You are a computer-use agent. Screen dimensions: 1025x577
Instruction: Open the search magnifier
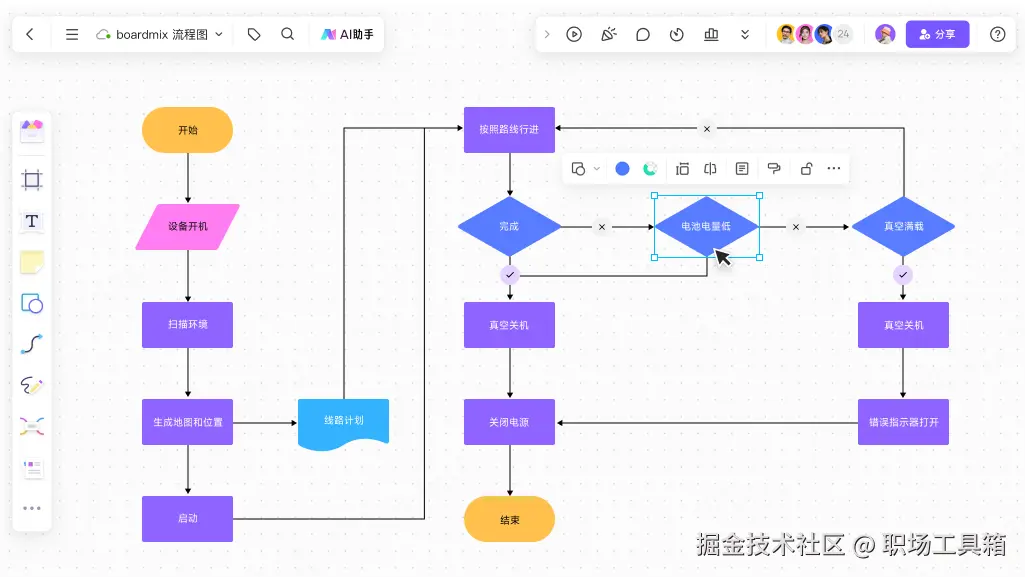pos(288,34)
